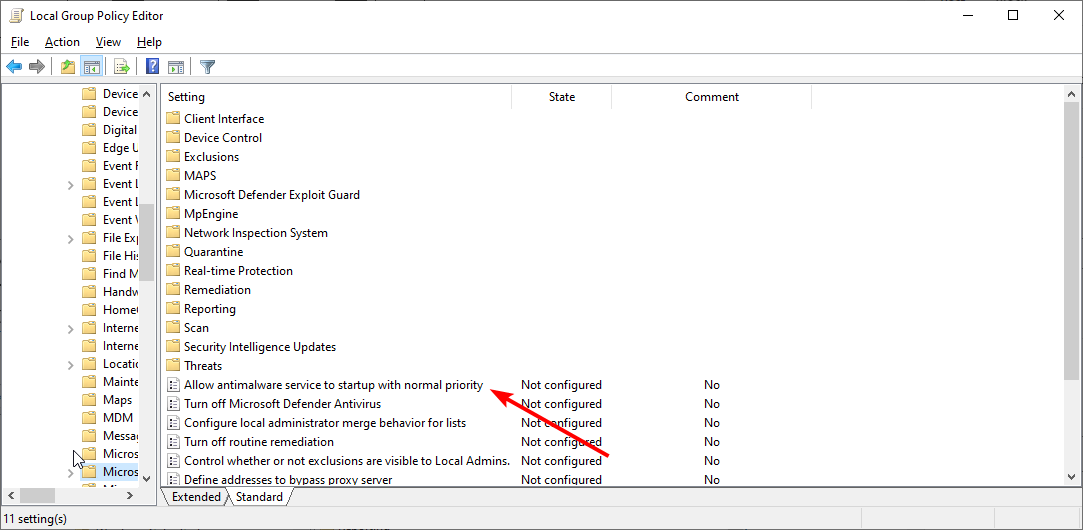
Task: Select the Digital tree folder
Action: point(111,130)
